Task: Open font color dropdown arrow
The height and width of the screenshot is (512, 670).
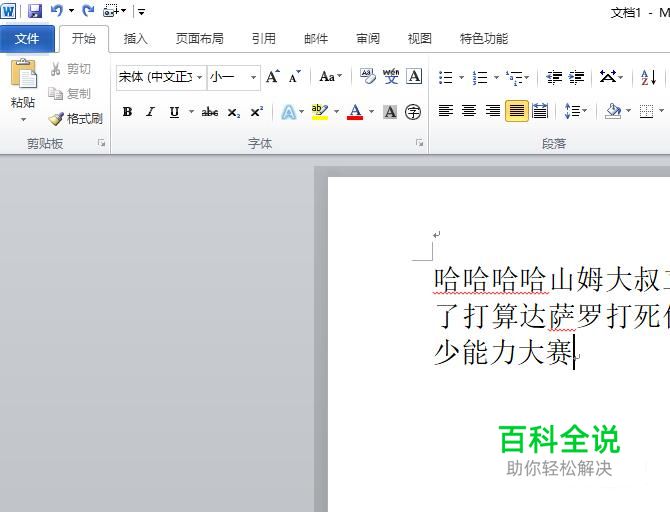Action: (x=371, y=112)
